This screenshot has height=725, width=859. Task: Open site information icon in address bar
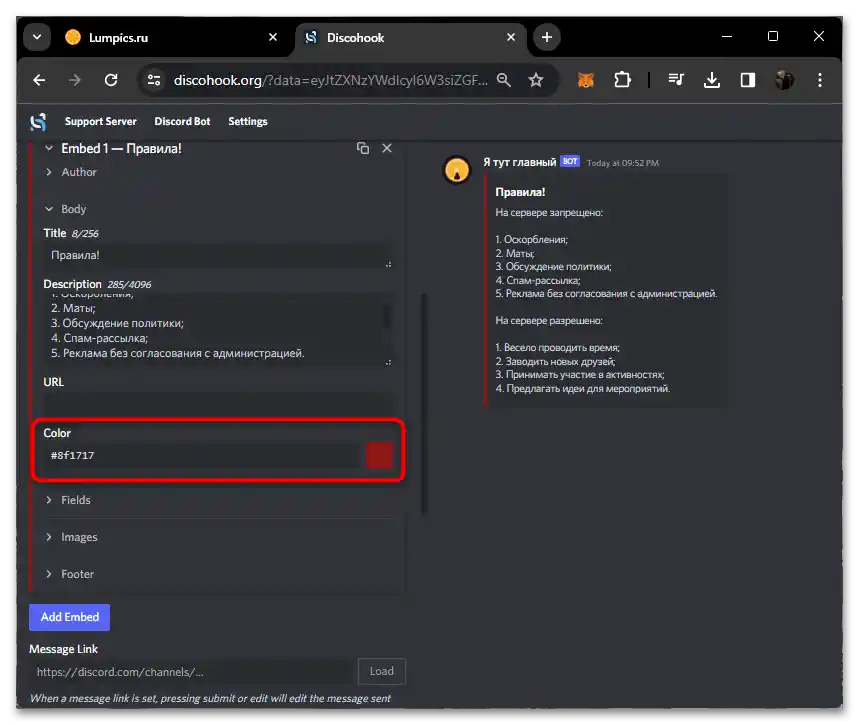(x=154, y=81)
